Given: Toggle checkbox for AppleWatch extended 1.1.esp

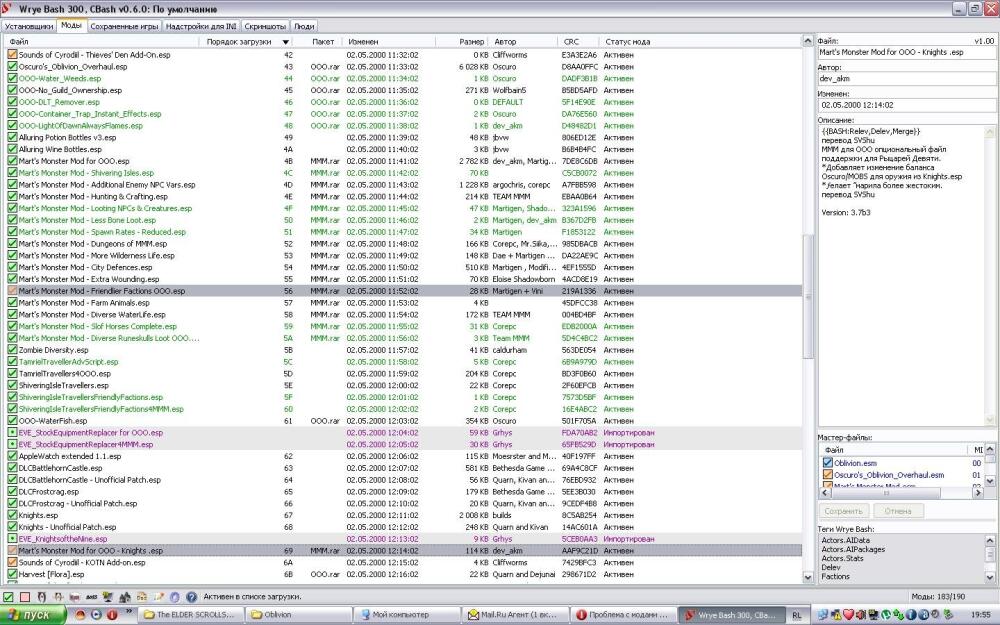Looking at the screenshot, I should [12, 456].
